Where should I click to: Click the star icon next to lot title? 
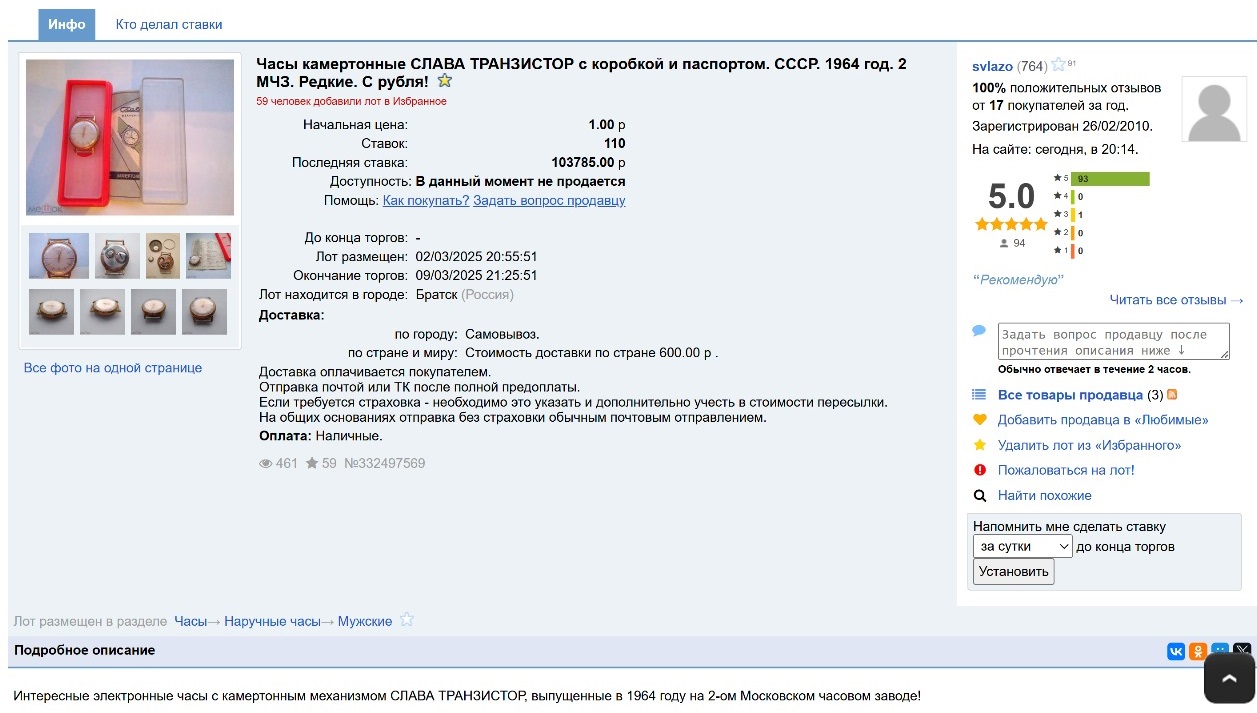445,81
